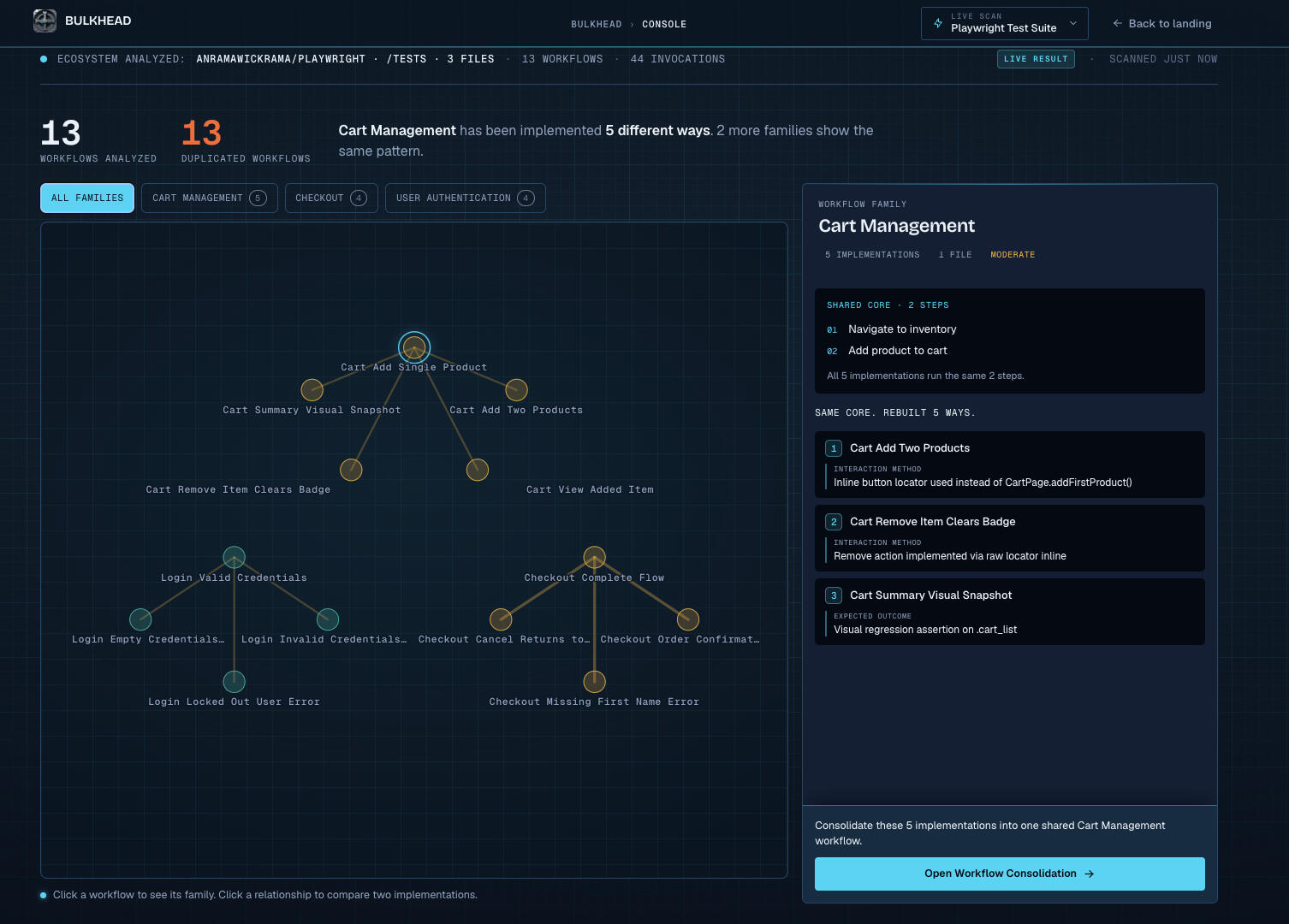
Task: Click the lightning bolt Live Scan icon
Action: (938, 23)
